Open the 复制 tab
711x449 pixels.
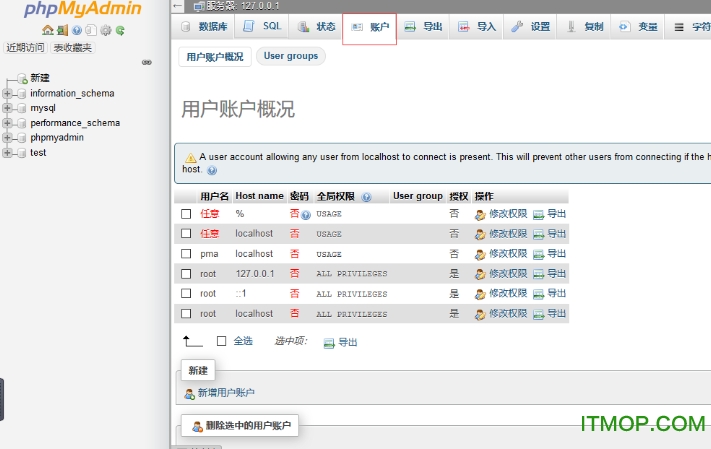585,27
